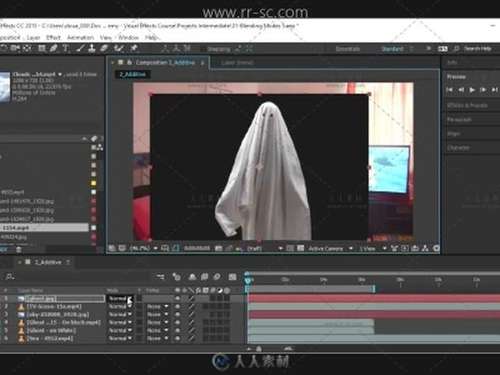Screen dimensions: 500x375
Task: Toggle shy switch for layer 6
Action: [x=178, y=338]
